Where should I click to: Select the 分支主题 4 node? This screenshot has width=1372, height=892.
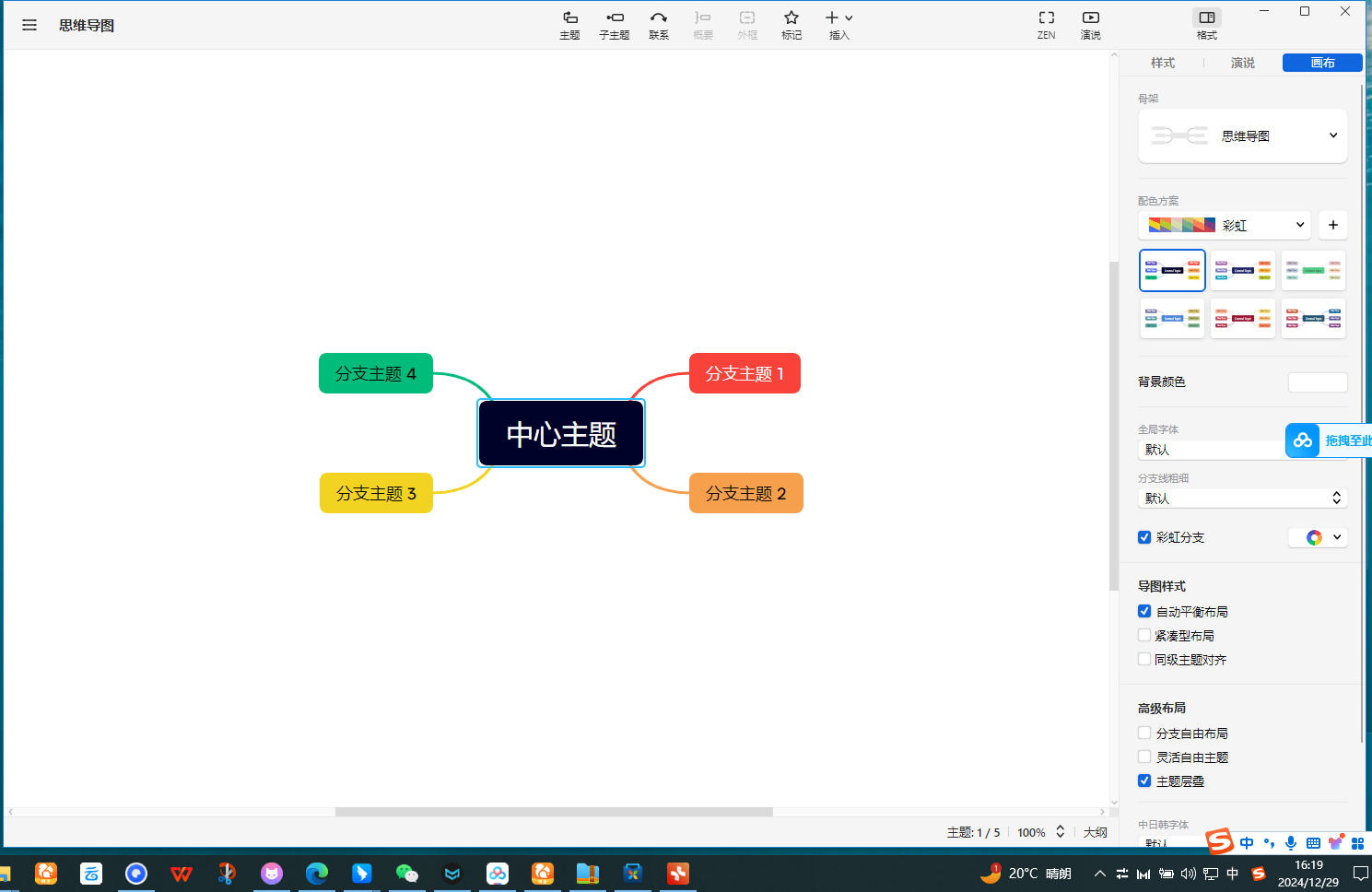point(376,373)
